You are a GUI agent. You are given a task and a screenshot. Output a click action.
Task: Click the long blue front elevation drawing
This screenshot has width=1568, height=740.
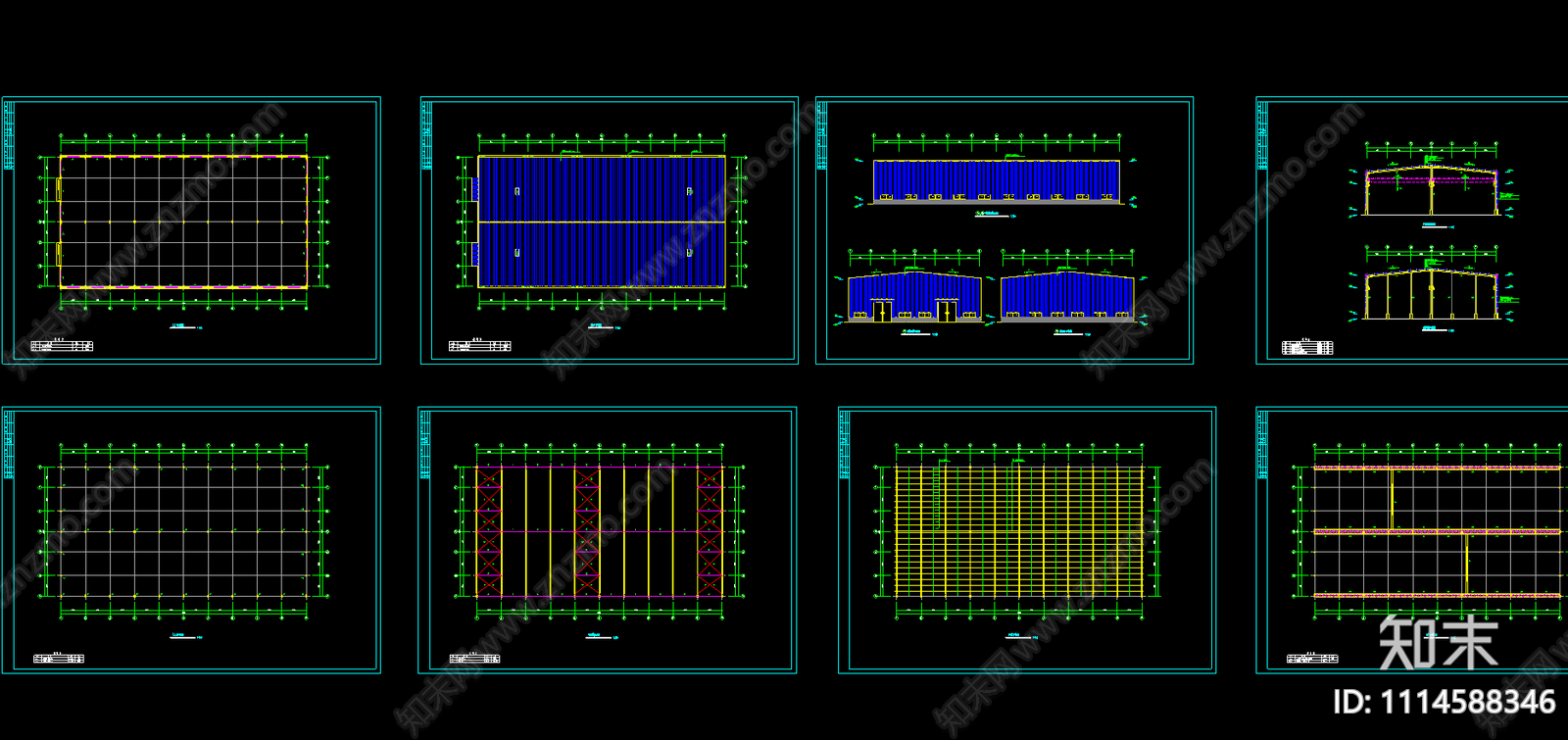point(996,181)
